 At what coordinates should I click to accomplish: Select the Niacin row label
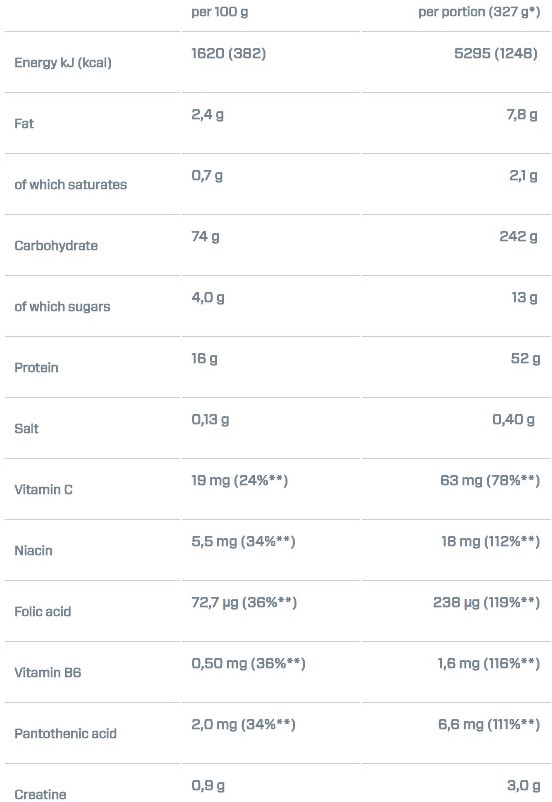(33, 550)
